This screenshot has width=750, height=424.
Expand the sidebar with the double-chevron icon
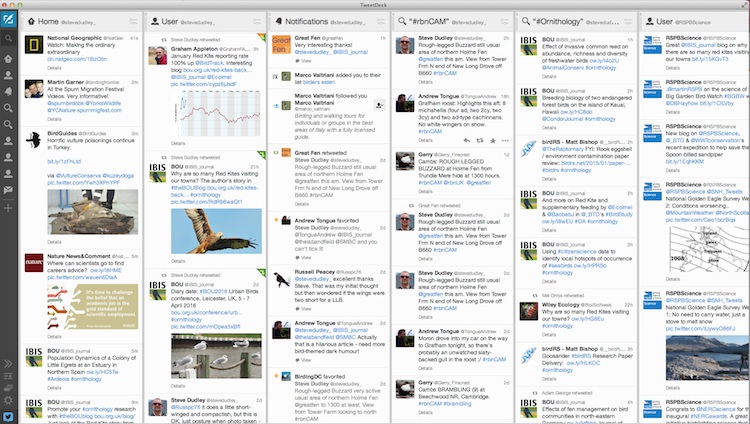tap(8, 364)
